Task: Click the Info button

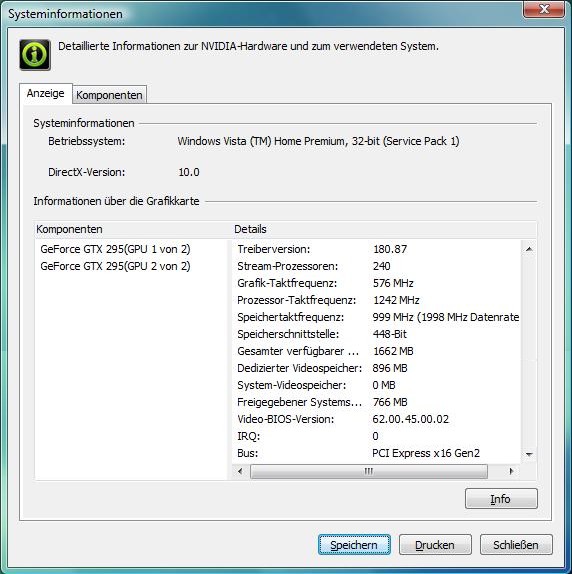Action: point(501,499)
